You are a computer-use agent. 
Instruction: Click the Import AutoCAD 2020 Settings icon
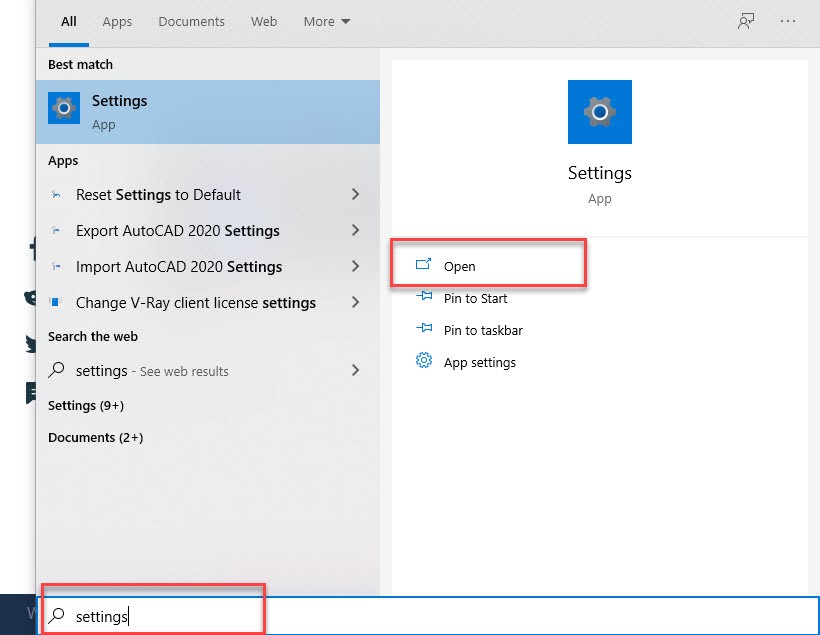(x=56, y=267)
